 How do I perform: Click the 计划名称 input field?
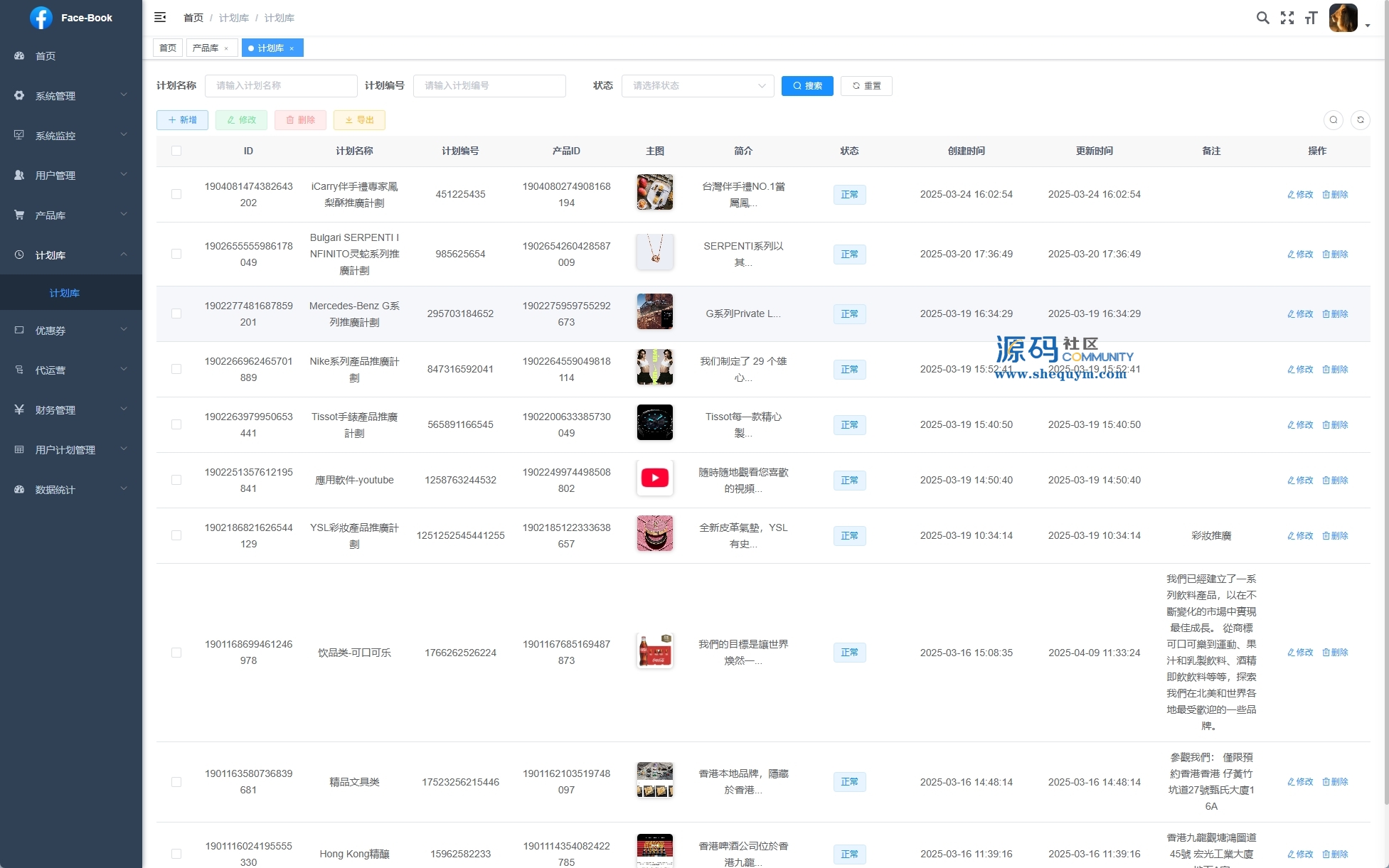point(280,86)
